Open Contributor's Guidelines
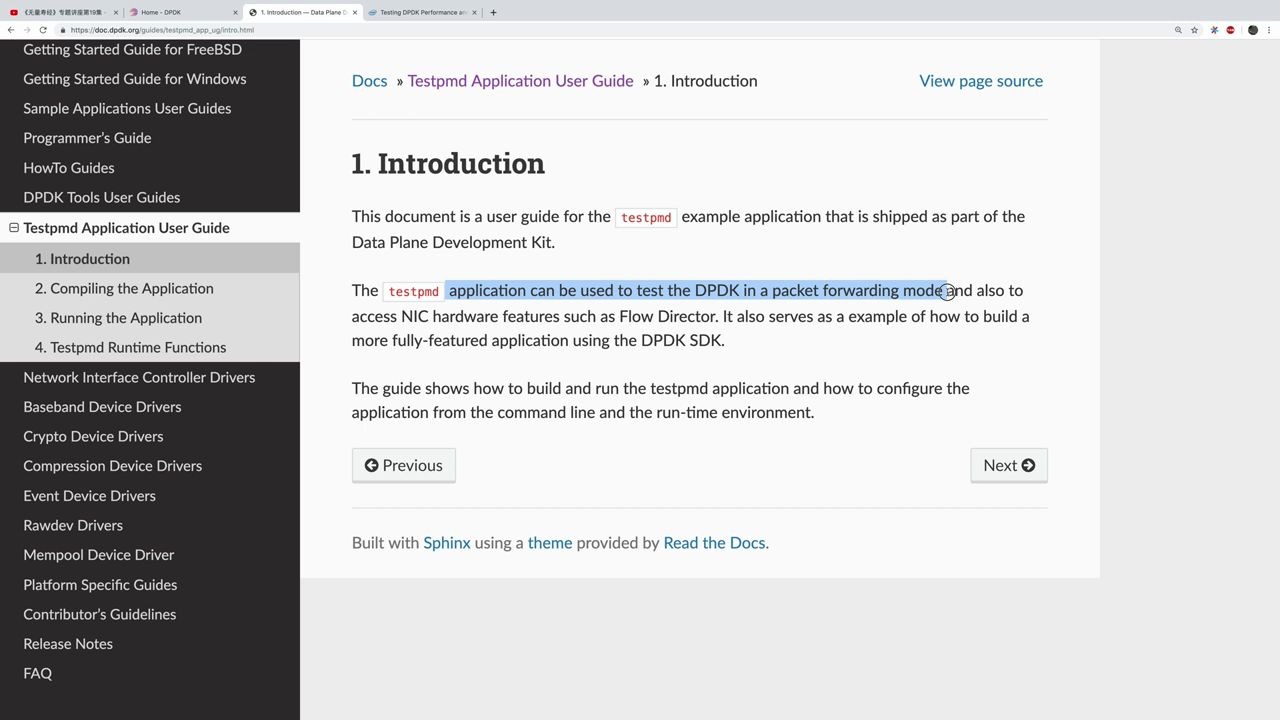 [x=99, y=614]
